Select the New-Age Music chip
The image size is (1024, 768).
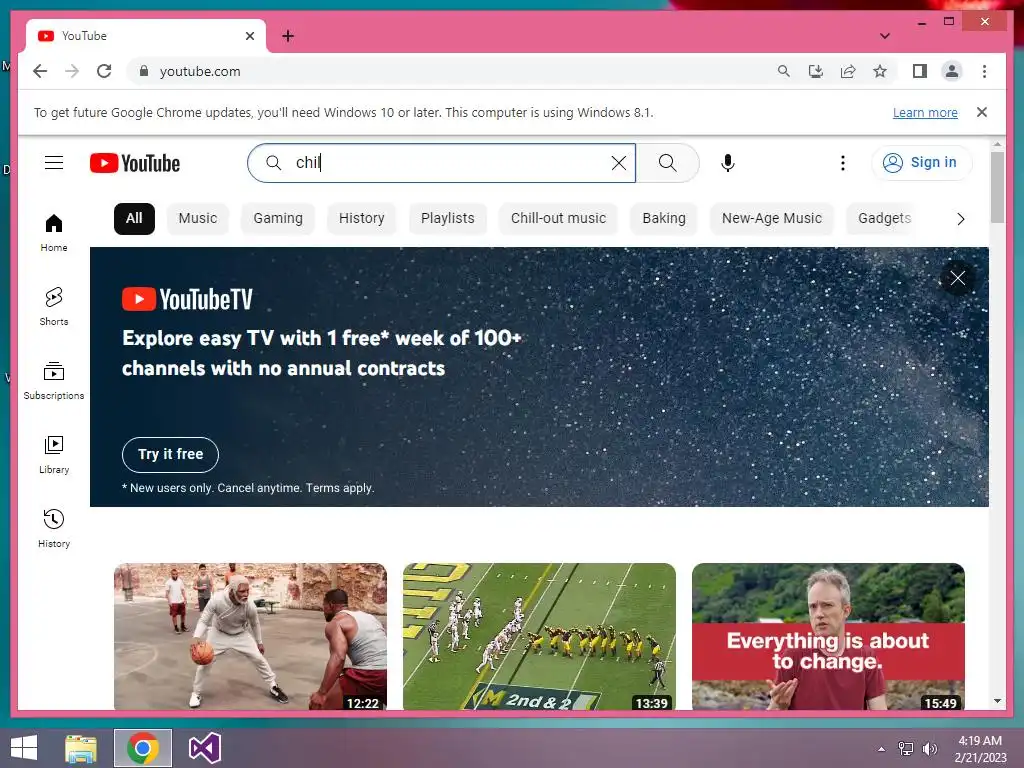coord(771,218)
